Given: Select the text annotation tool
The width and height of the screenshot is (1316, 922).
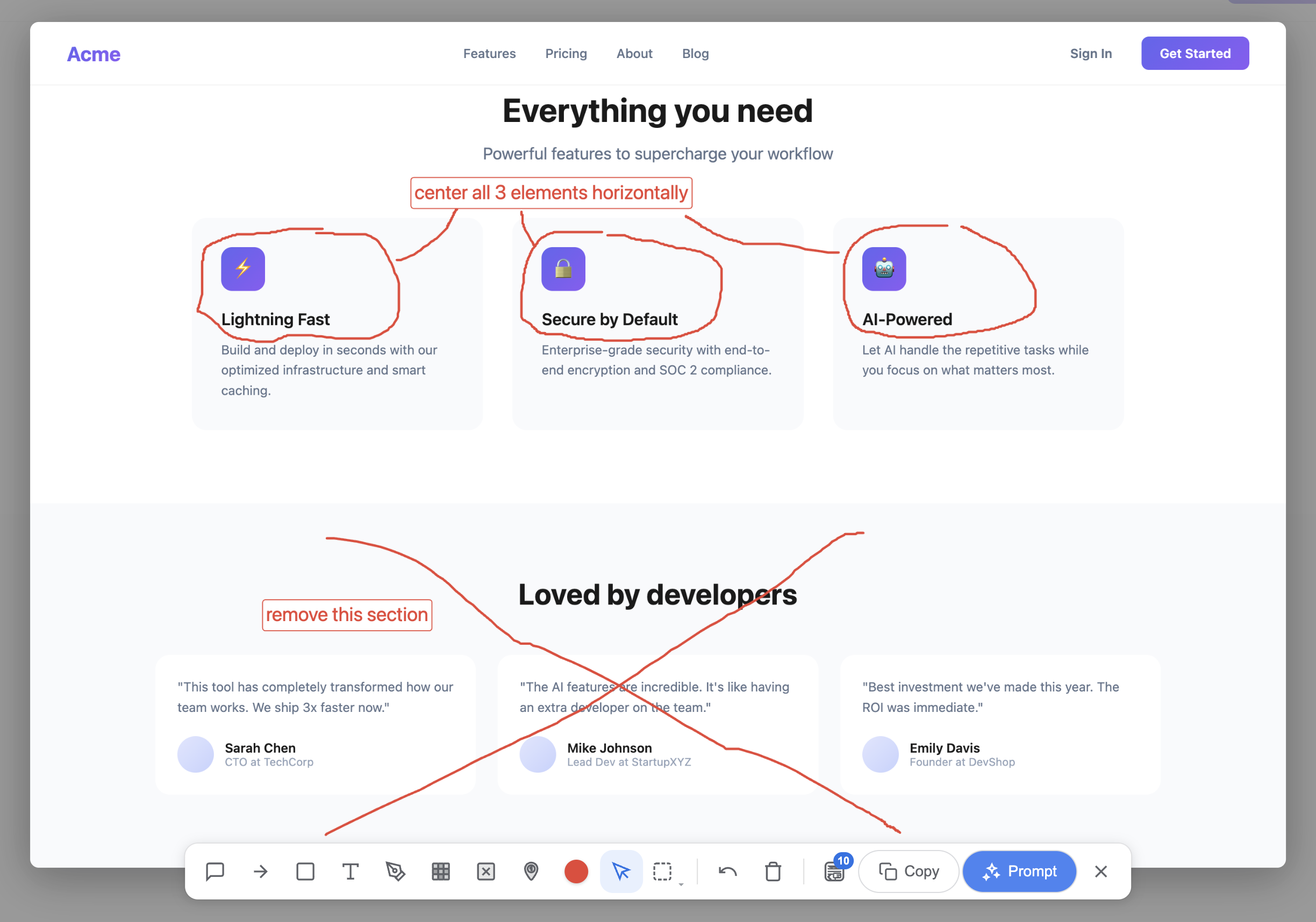Looking at the screenshot, I should coord(350,871).
